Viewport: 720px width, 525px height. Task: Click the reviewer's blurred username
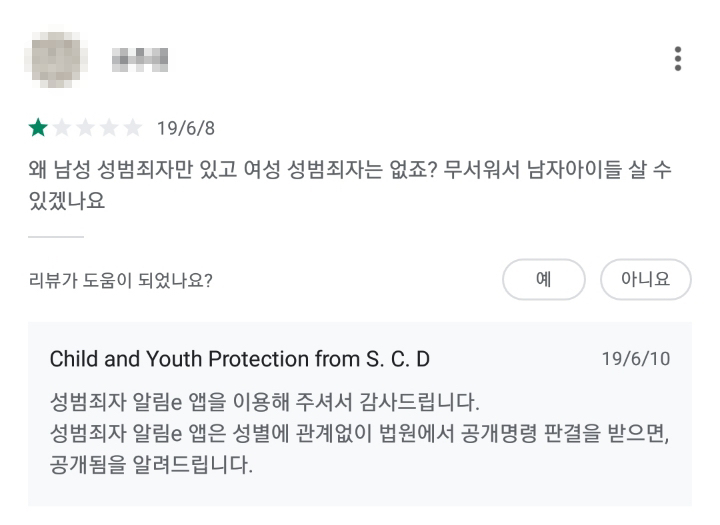click(x=140, y=60)
